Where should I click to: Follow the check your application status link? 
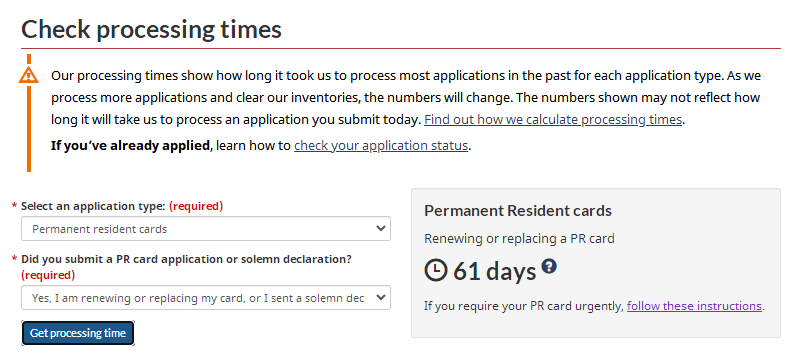pyautogui.click(x=381, y=146)
